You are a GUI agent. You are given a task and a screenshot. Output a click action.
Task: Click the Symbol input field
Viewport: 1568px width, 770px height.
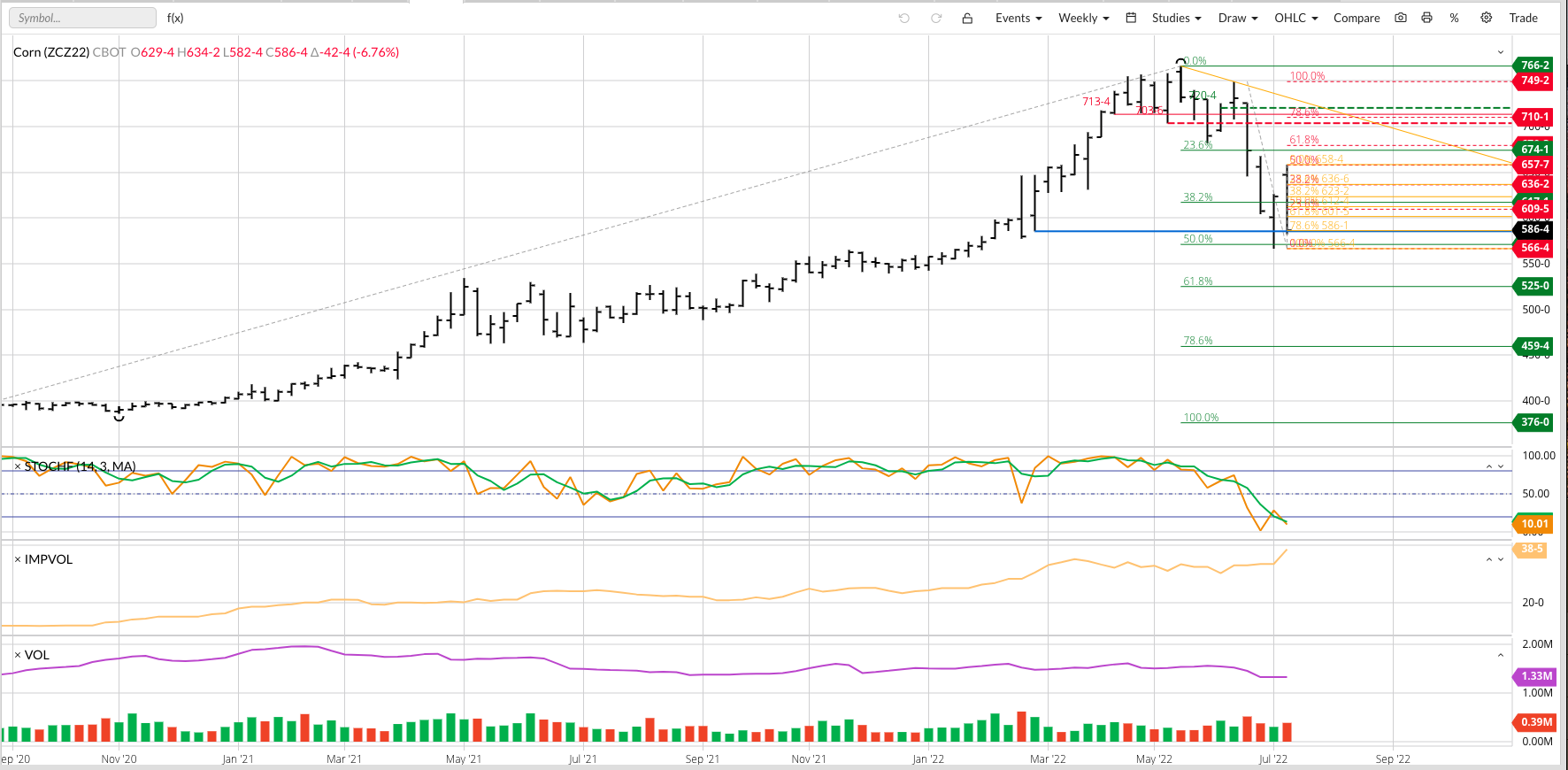click(82, 18)
